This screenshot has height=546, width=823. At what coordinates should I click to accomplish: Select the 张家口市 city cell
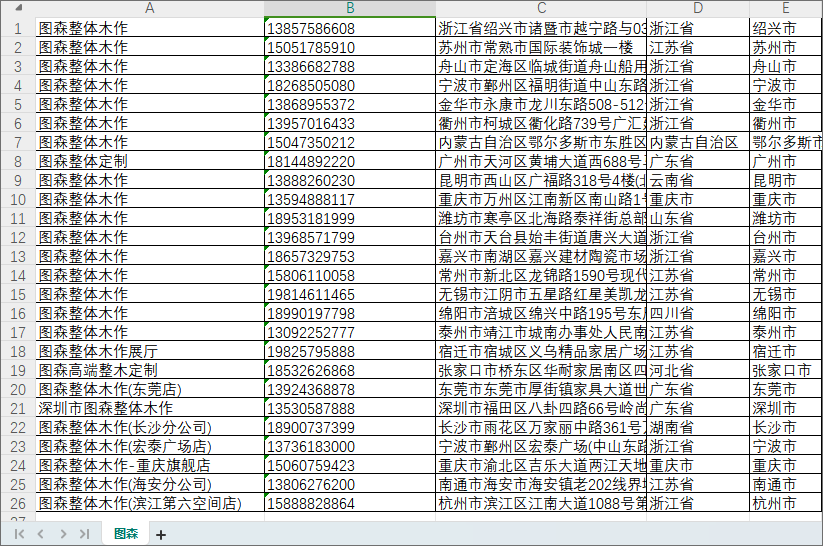click(786, 370)
